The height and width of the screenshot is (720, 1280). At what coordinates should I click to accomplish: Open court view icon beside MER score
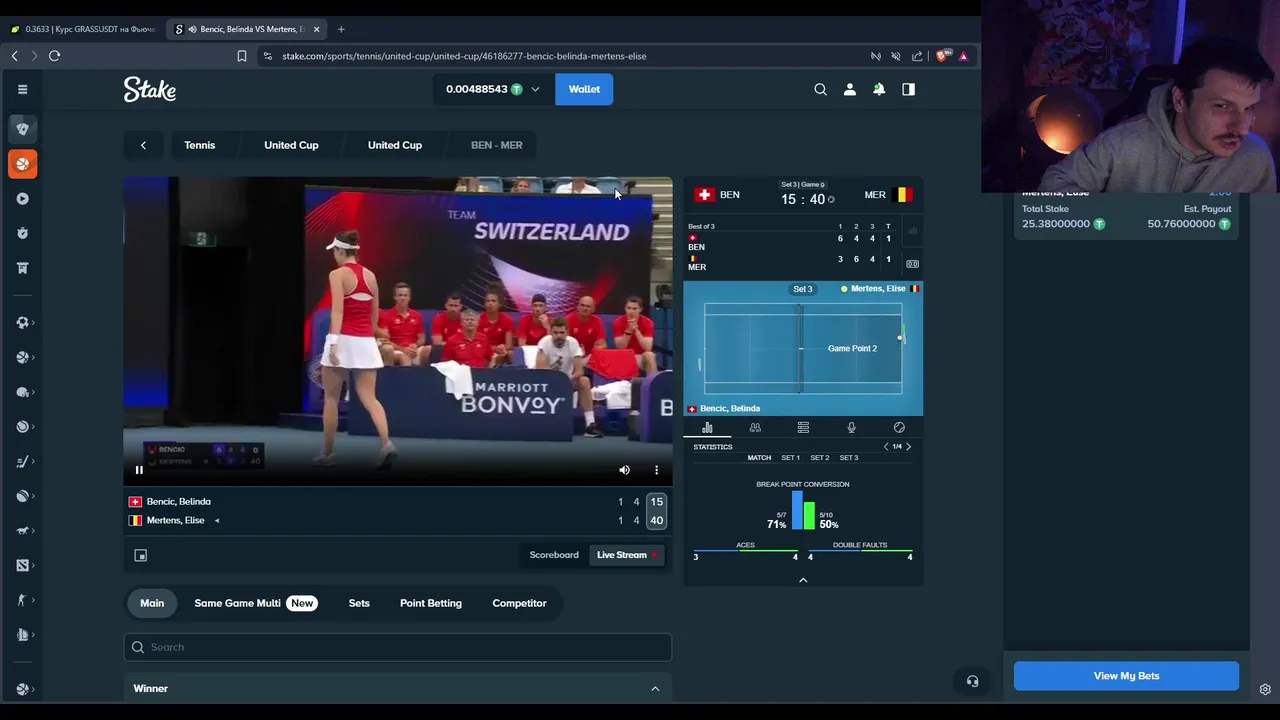click(x=912, y=264)
